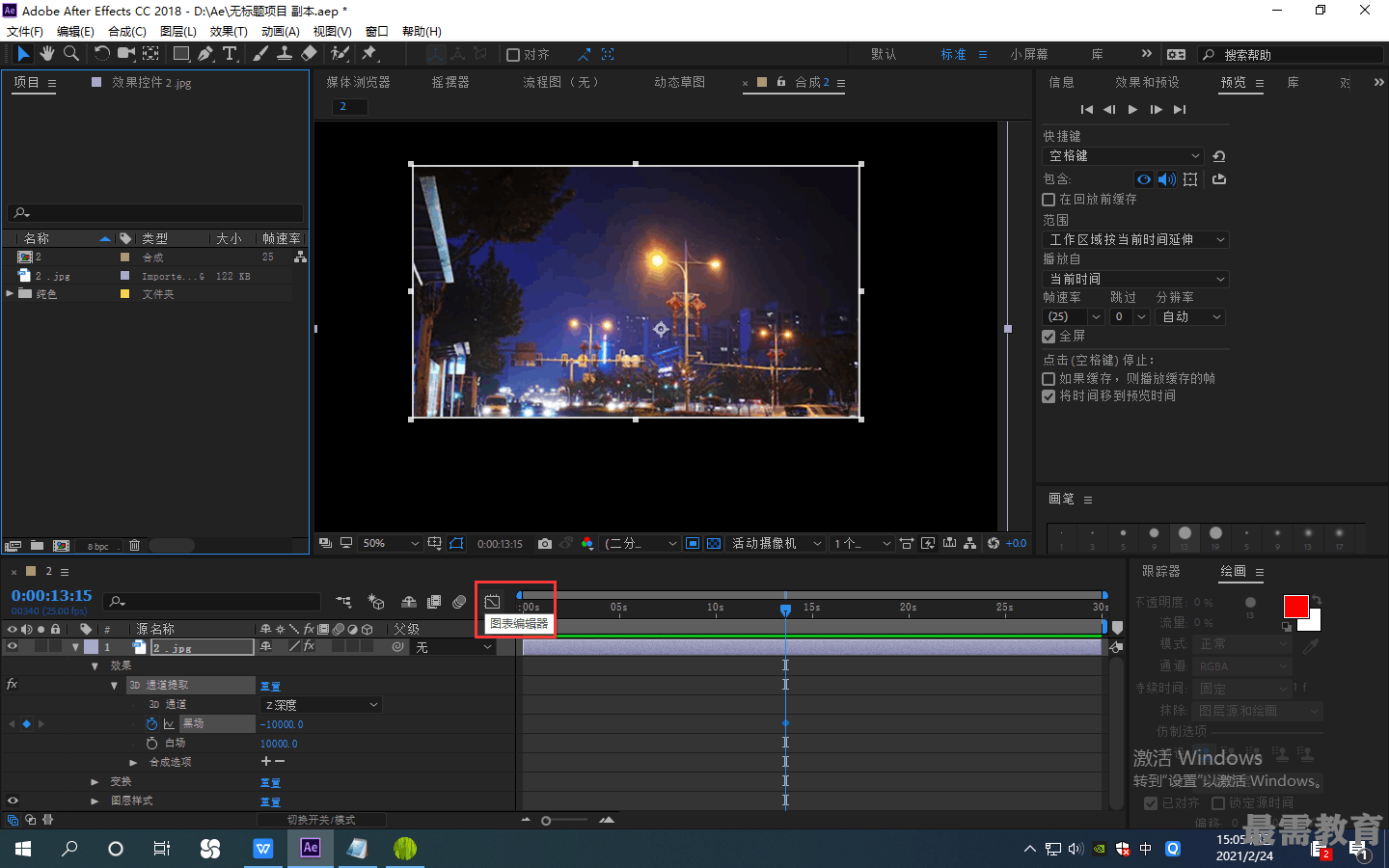1389x868 pixels.
Task: Open the 活动摄像机 view dropdown
Action: (776, 544)
